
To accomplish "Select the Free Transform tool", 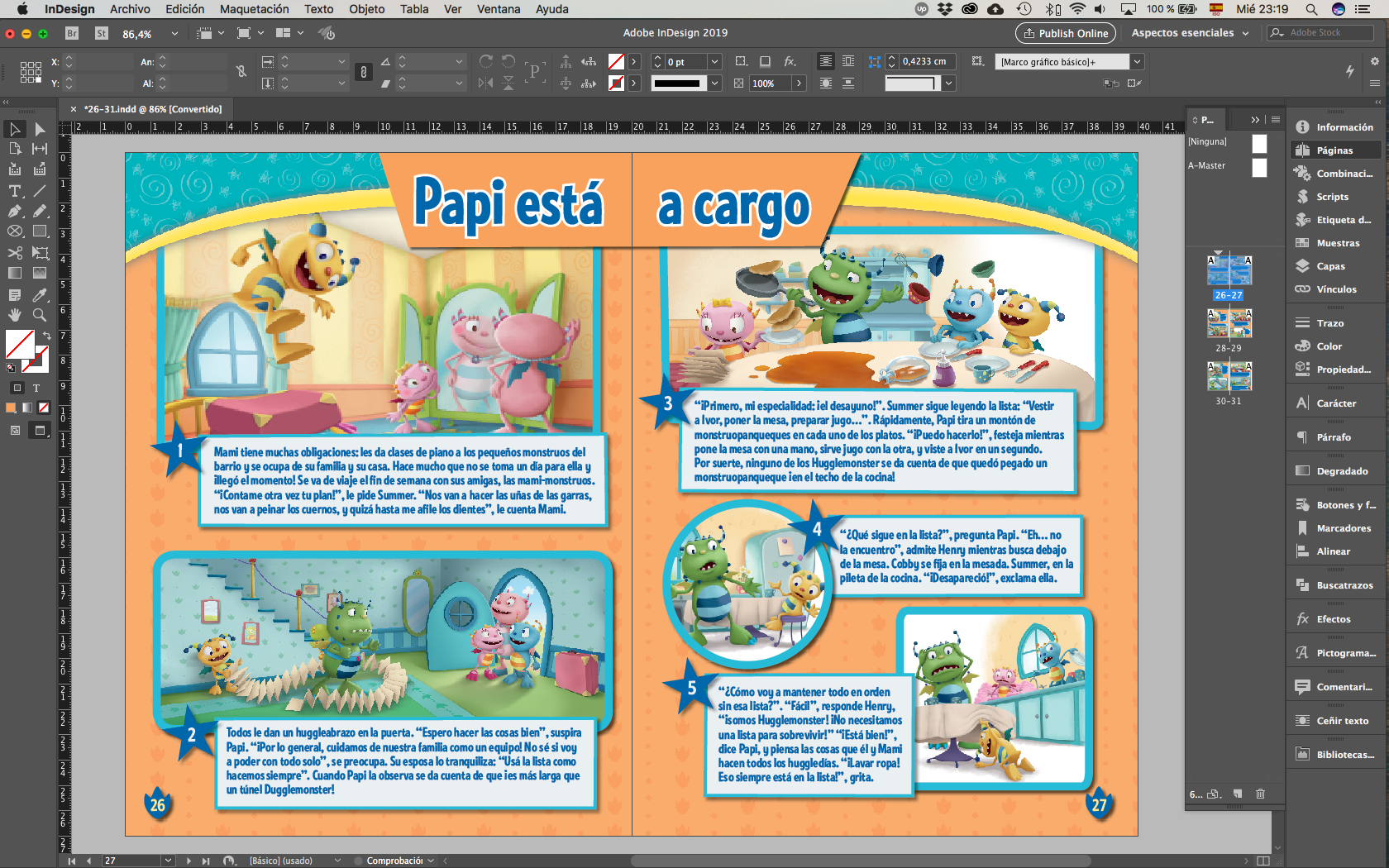I will coord(40,253).
